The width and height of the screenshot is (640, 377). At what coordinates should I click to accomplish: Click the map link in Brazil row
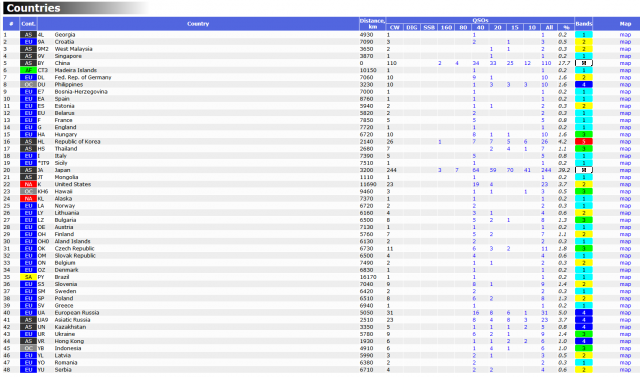625,277
